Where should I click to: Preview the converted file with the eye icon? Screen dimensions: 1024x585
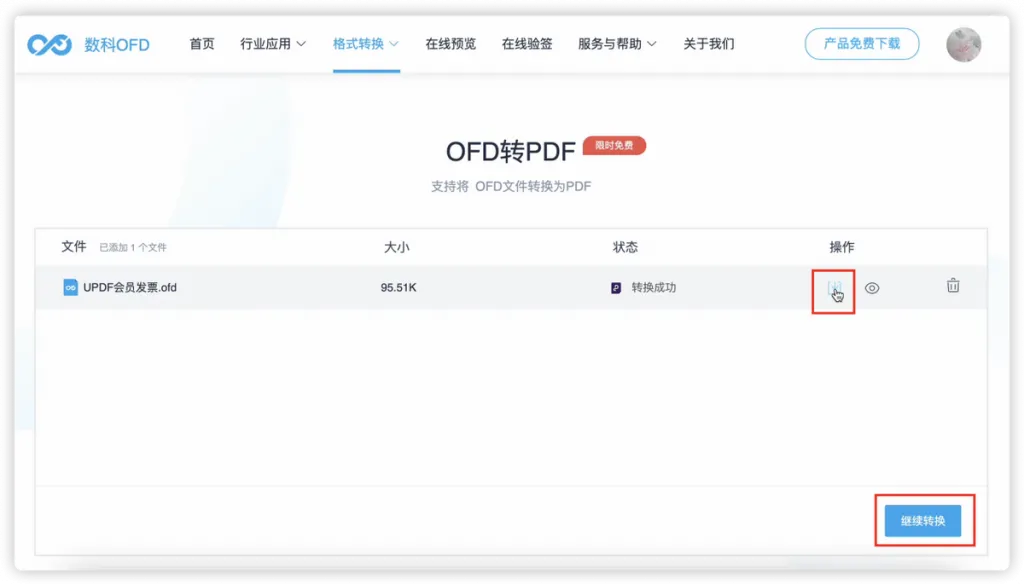coord(872,288)
